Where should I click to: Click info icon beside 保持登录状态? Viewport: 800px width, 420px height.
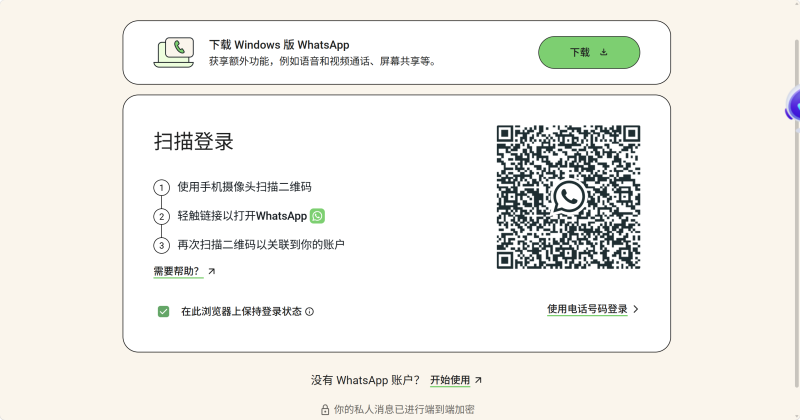tap(310, 311)
